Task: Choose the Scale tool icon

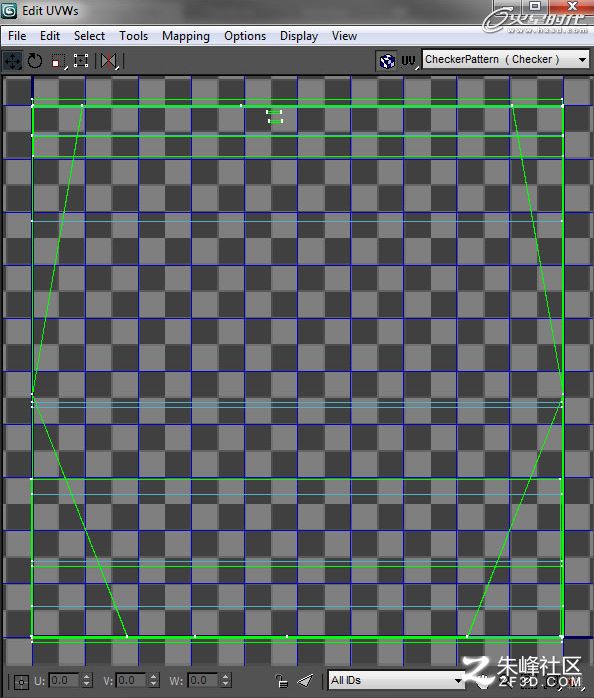Action: [58, 61]
